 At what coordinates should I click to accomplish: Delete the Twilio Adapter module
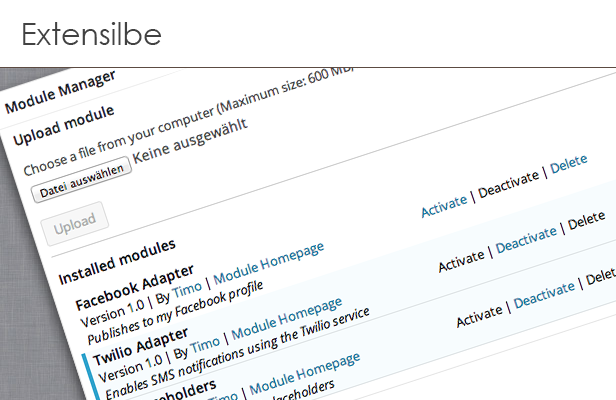pyautogui.click(x=586, y=219)
